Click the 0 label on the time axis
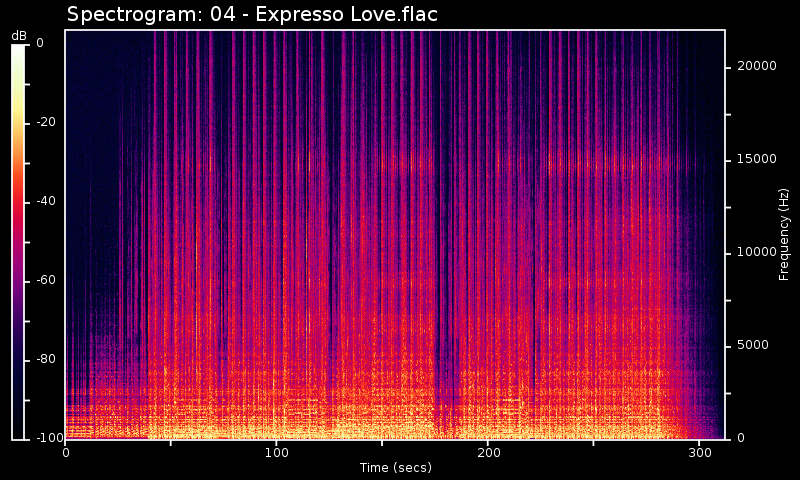The height and width of the screenshot is (480, 800). click(66, 453)
